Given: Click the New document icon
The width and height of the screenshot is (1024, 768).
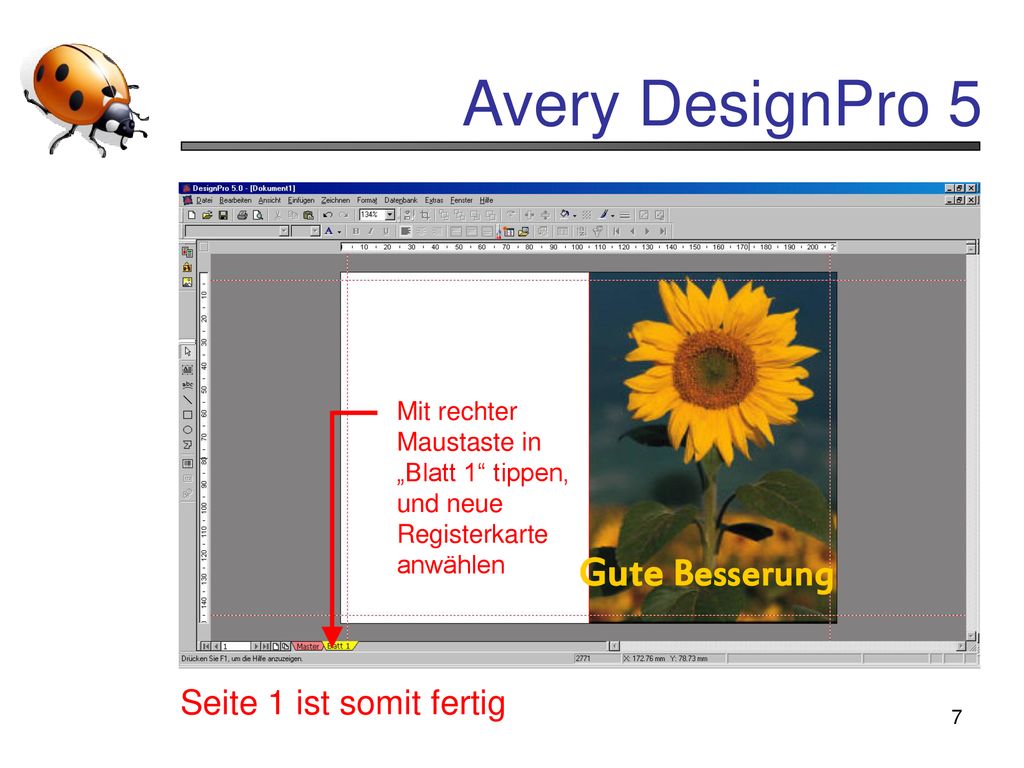Looking at the screenshot, I should (191, 215).
